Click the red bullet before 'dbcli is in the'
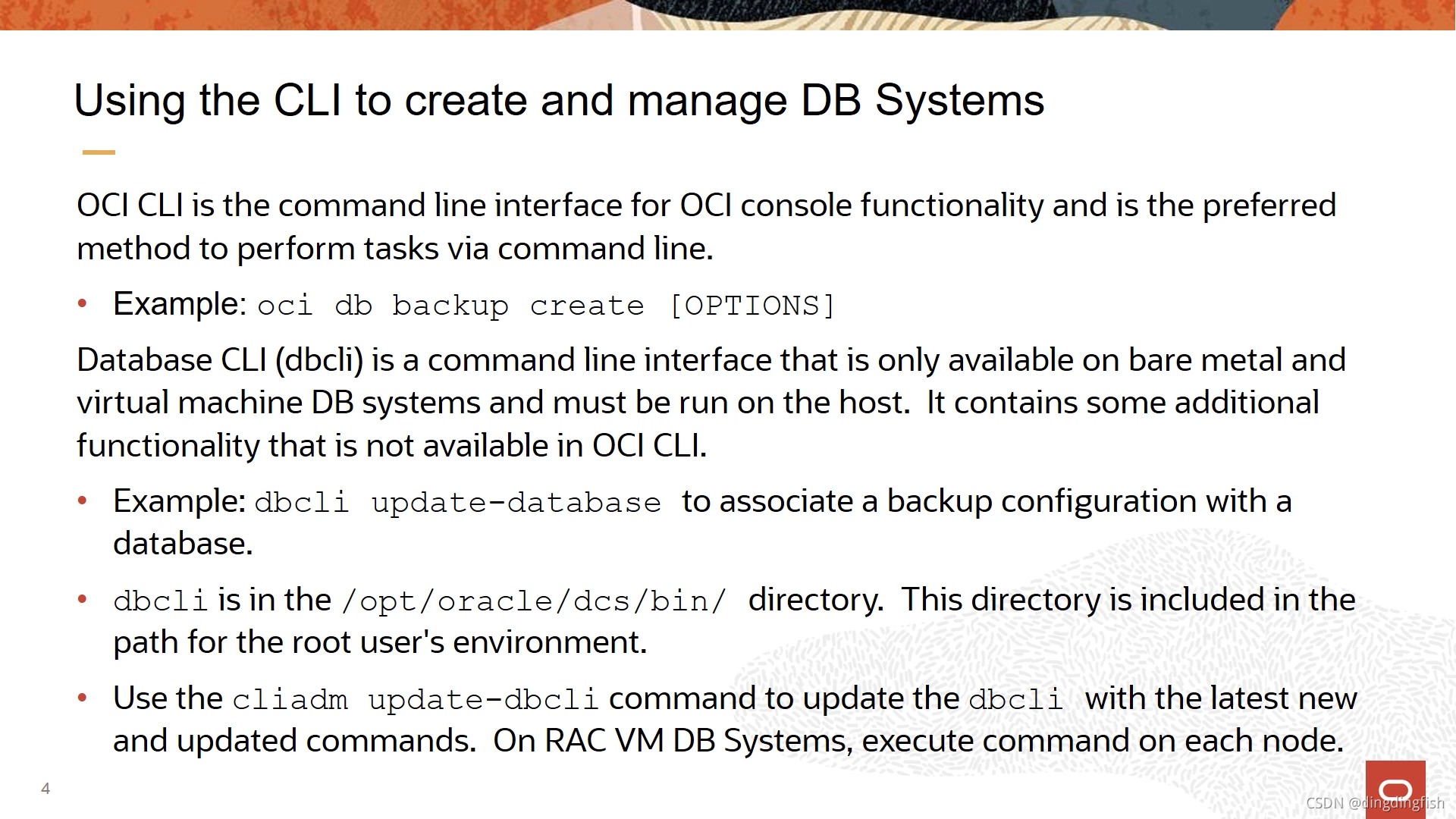1456x819 pixels. (x=83, y=600)
